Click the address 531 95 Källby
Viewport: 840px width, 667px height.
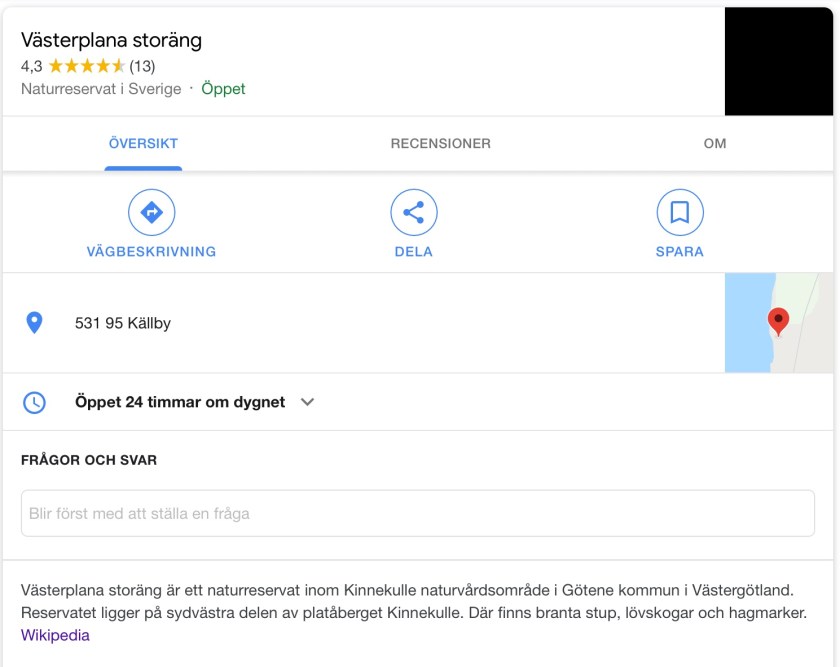pos(123,323)
